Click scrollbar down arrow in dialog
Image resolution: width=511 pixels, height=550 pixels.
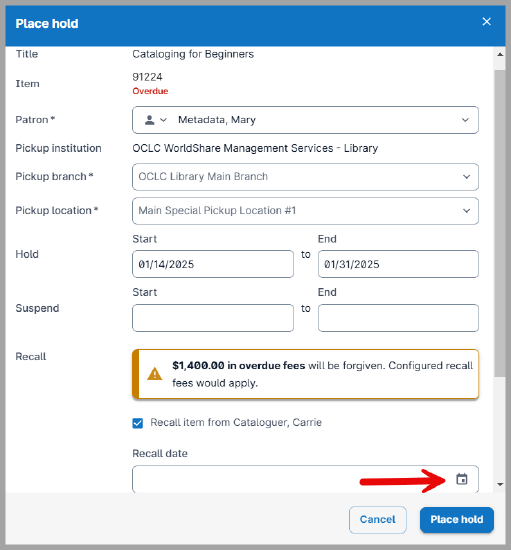[x=500, y=484]
